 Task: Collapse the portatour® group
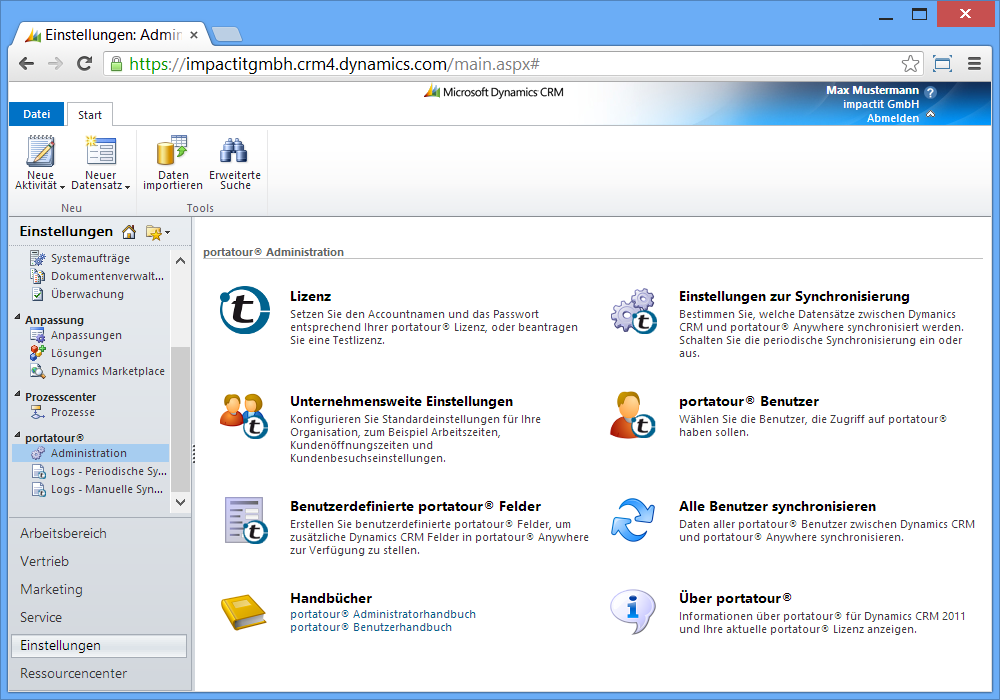(17, 435)
